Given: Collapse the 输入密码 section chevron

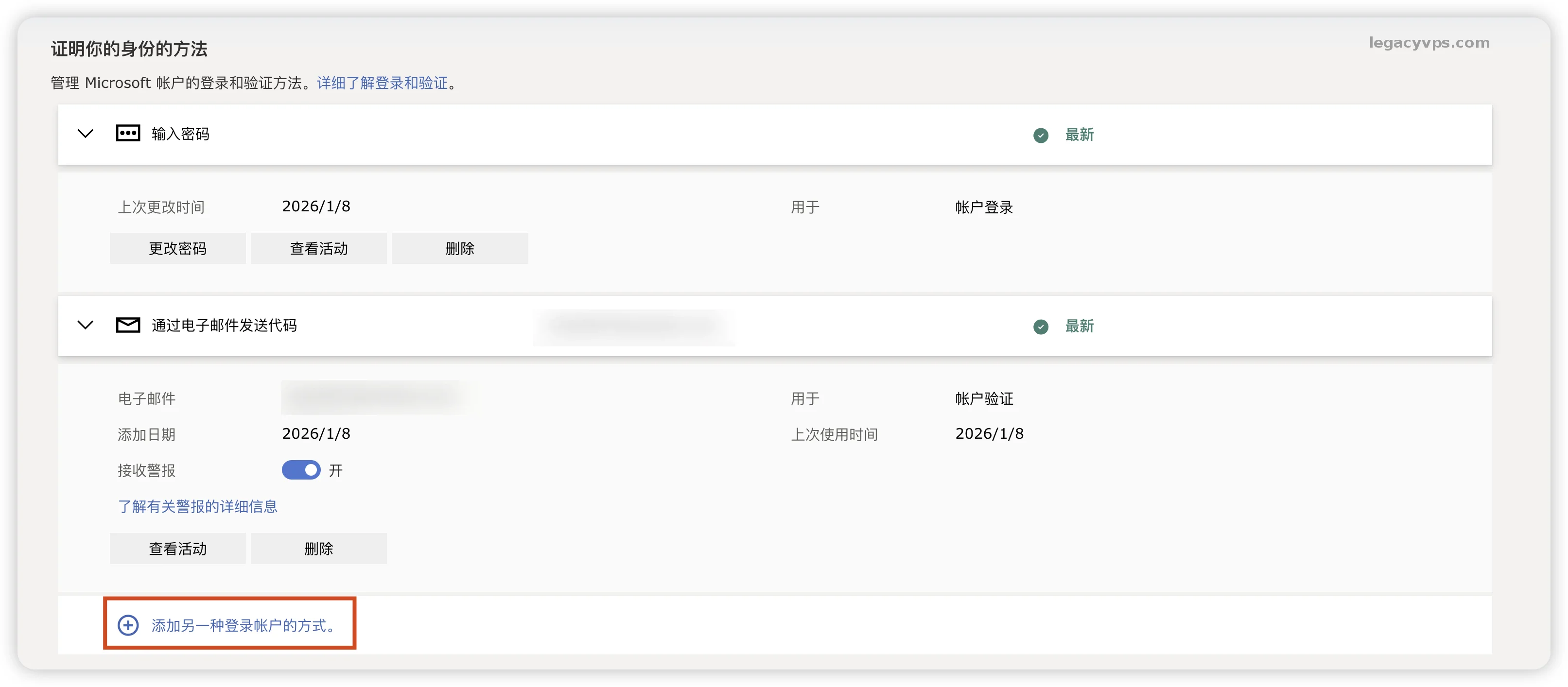Looking at the screenshot, I should (85, 133).
